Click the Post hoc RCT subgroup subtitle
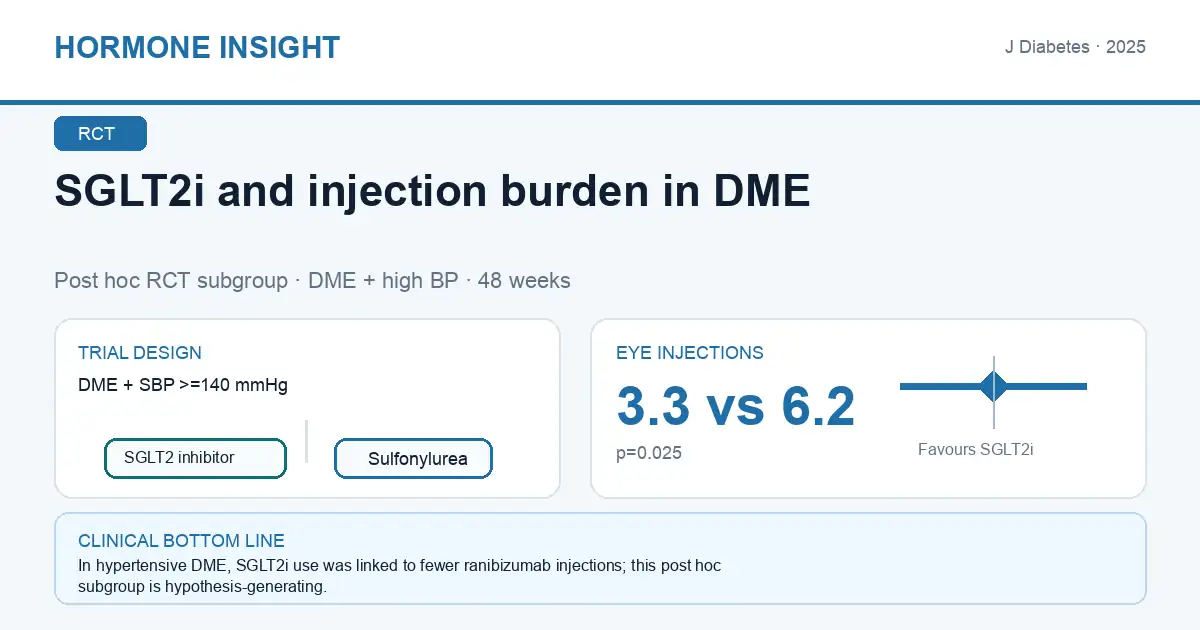Screen dimensions: 1200x630 (x=312, y=280)
